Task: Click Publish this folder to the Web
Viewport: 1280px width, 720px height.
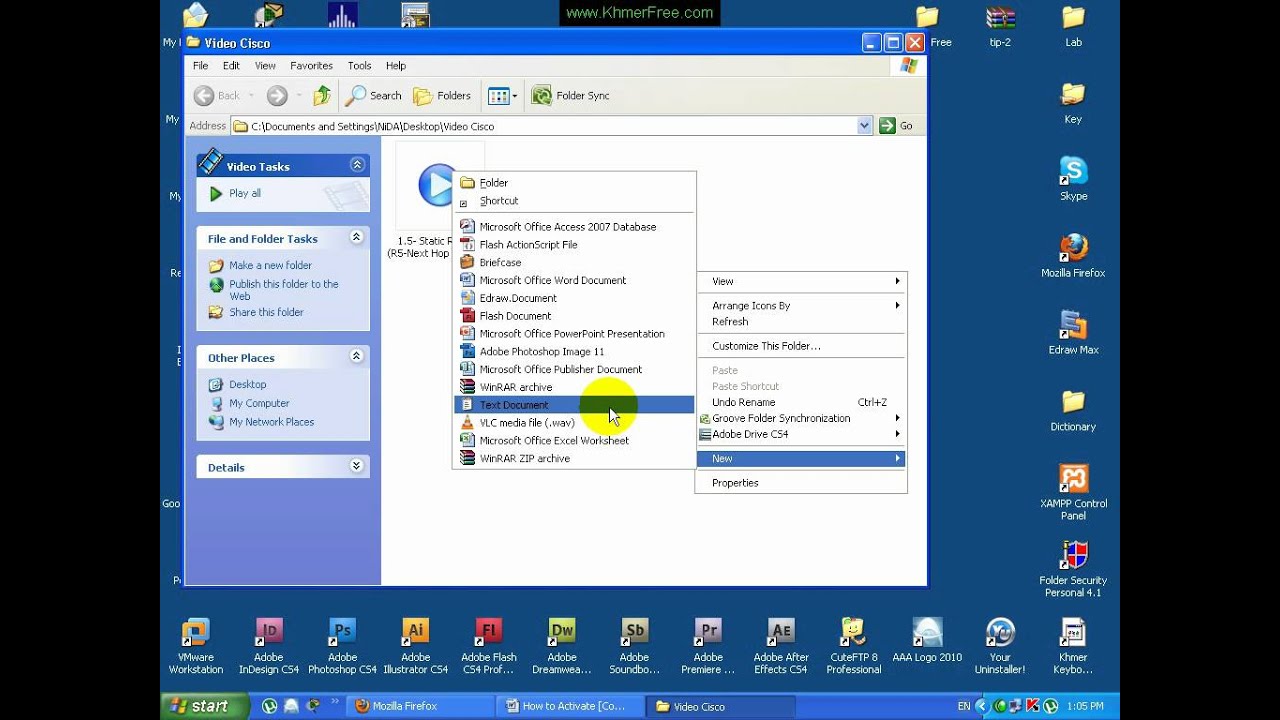Action: (x=284, y=290)
